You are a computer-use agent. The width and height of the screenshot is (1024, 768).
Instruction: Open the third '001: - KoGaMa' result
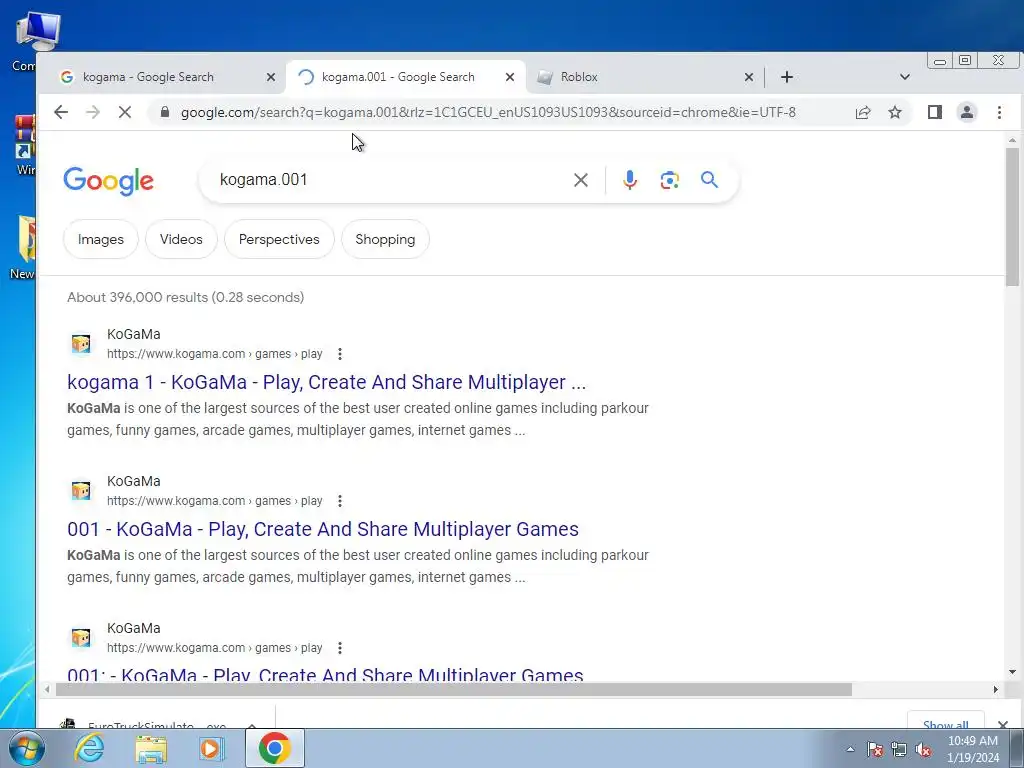point(325,674)
